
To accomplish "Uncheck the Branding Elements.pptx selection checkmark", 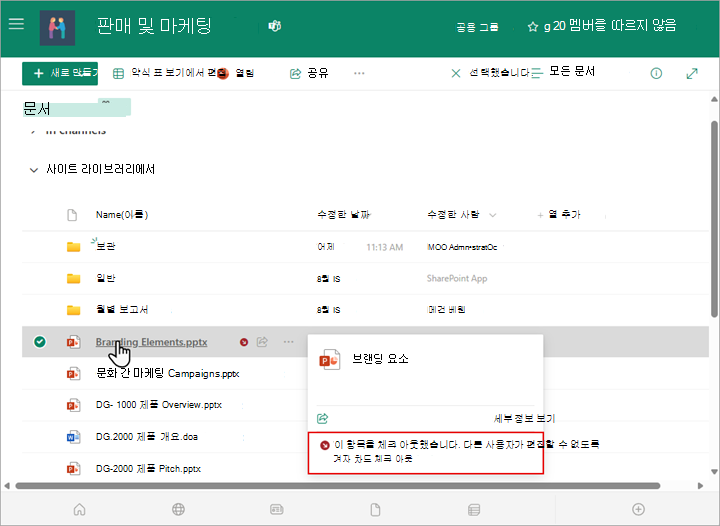I will [x=40, y=341].
